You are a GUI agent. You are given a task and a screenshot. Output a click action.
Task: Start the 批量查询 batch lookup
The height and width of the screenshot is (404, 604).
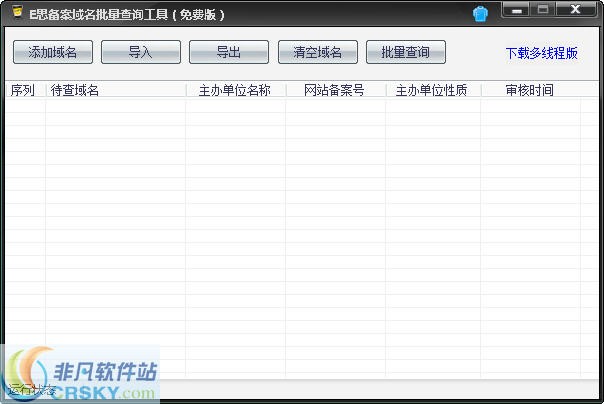pos(406,52)
